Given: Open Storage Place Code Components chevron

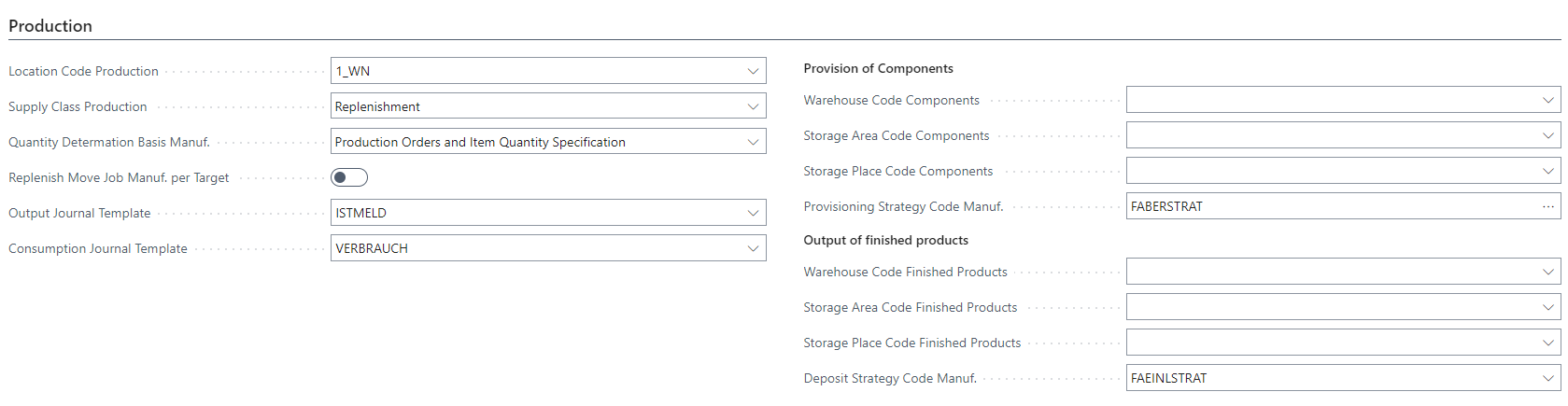Looking at the screenshot, I should [1547, 171].
